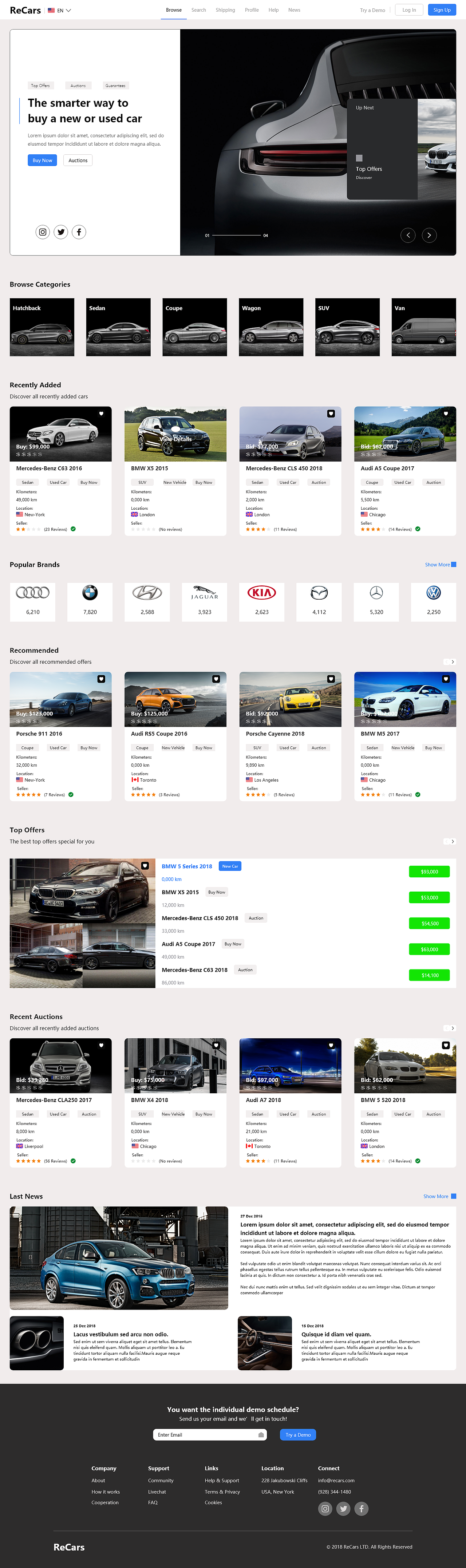The width and height of the screenshot is (466, 1568).
Task: Open the Van category thumbnail
Action: 424,327
